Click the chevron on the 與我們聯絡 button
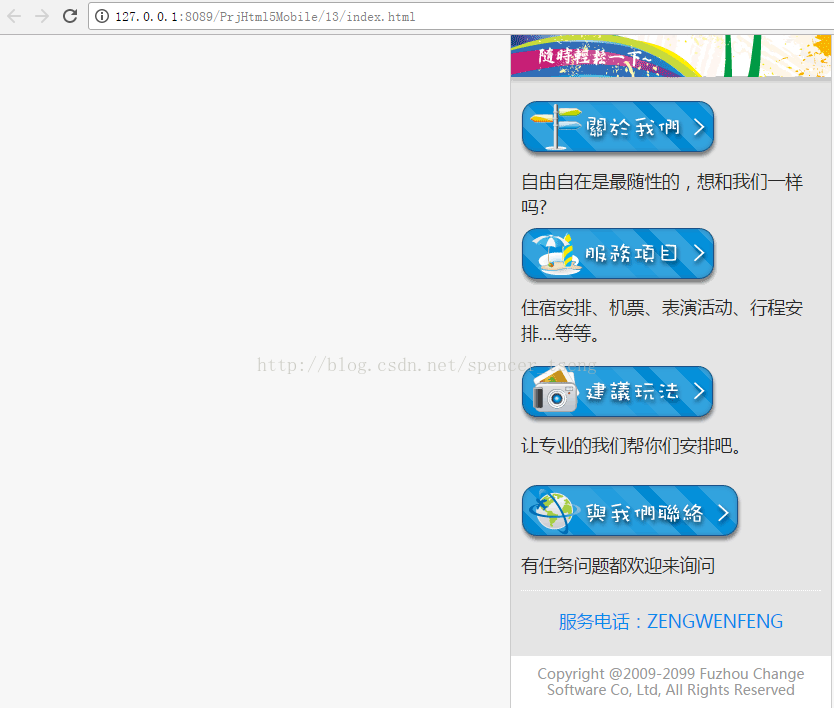 723,513
